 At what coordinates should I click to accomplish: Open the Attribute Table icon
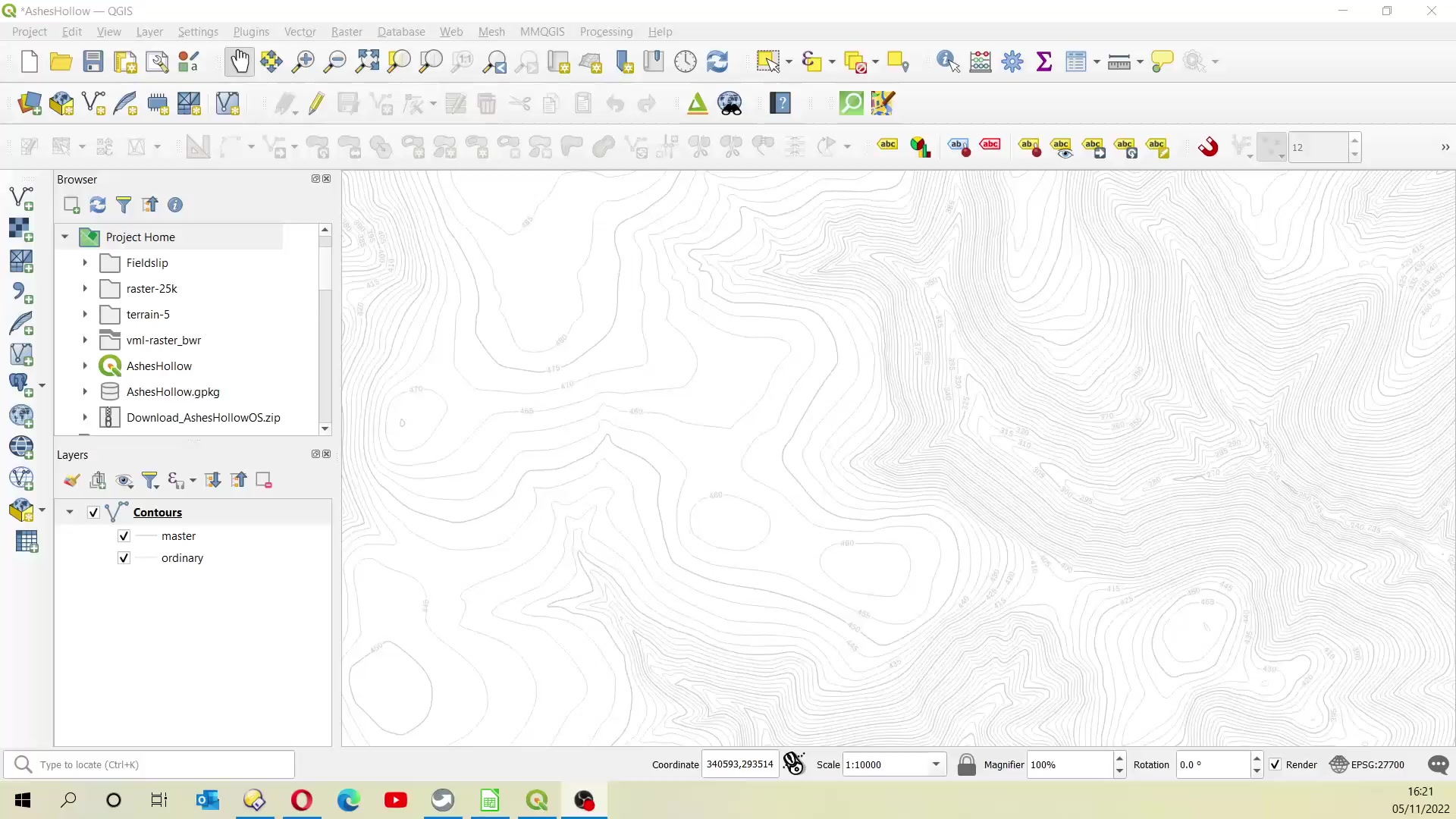[x=1078, y=61]
